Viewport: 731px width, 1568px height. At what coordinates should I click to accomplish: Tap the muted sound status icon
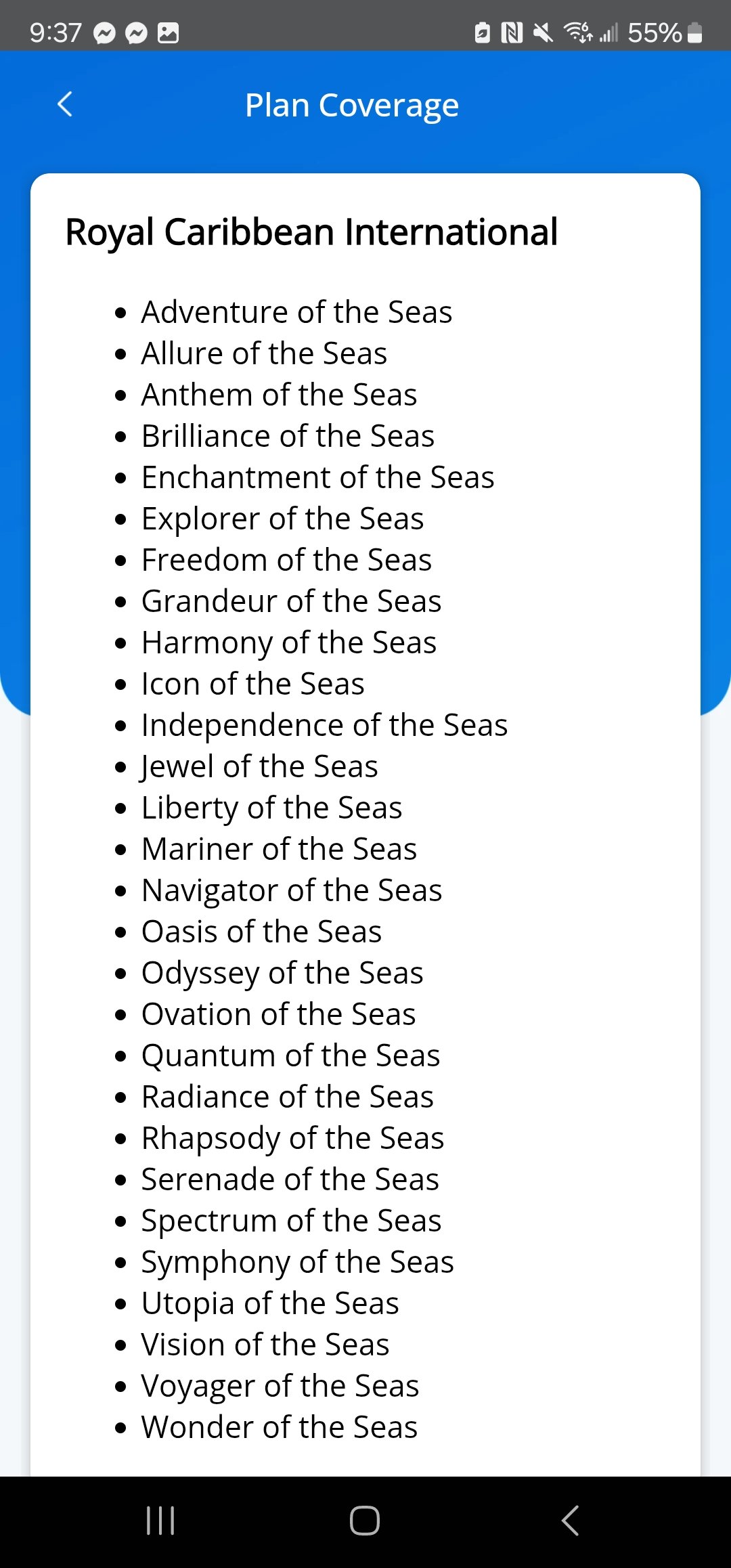click(543, 32)
